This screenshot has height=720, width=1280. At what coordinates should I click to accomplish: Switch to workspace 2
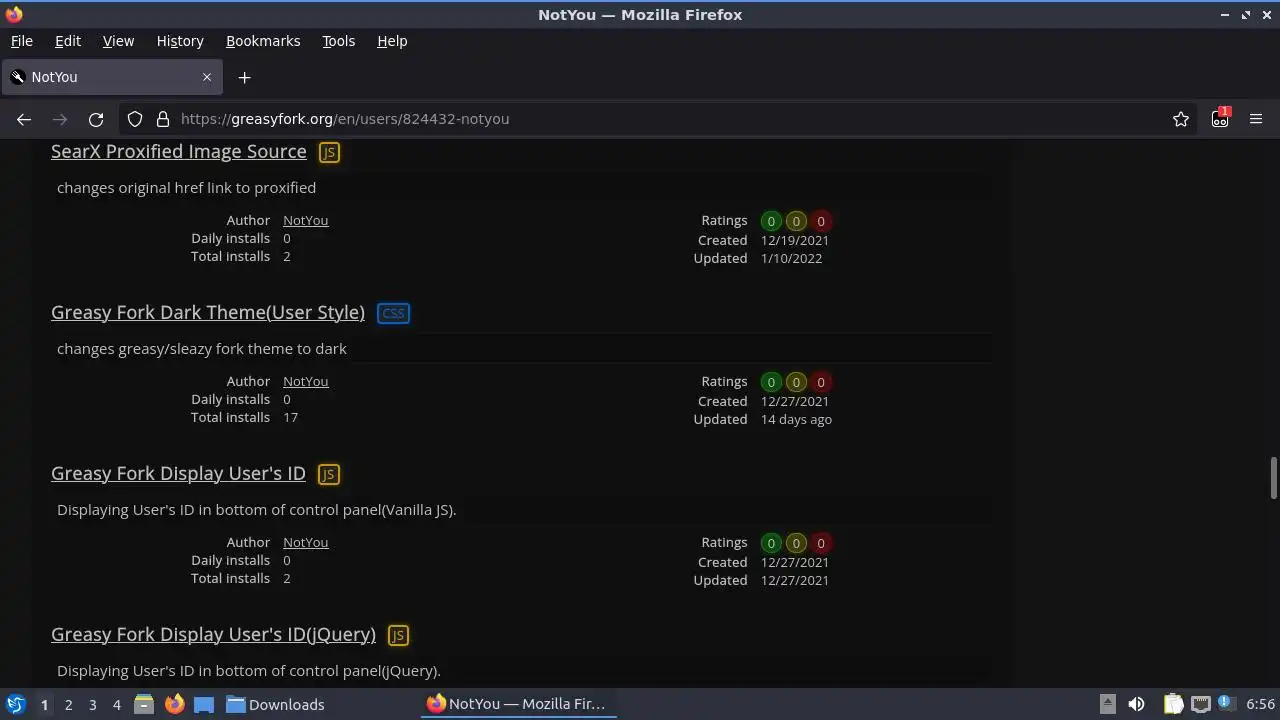(68, 704)
